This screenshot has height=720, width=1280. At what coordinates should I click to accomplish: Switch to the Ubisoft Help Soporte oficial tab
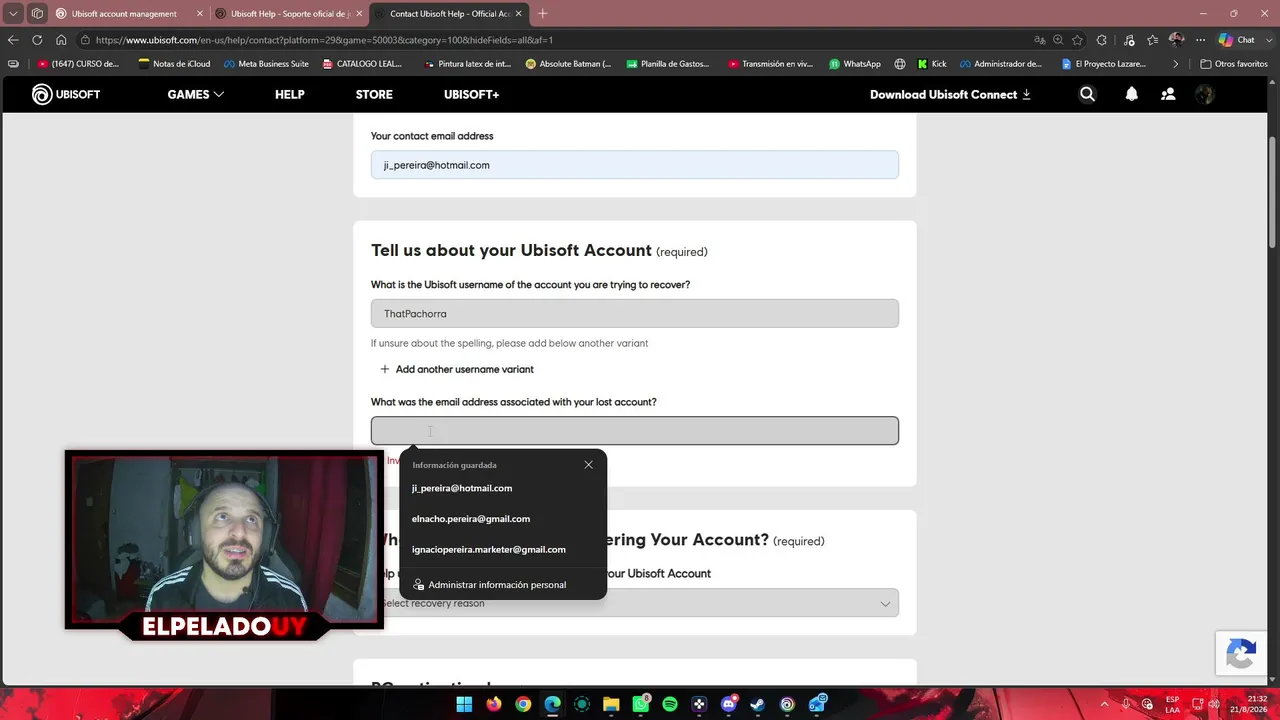(290, 14)
